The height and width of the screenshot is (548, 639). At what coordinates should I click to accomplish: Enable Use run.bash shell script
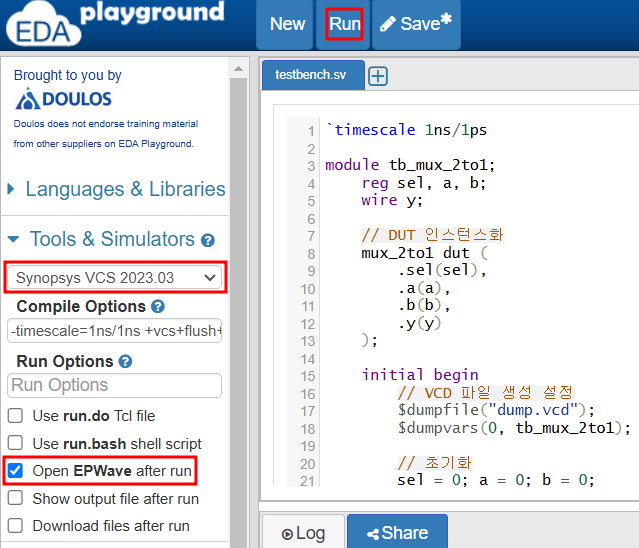pos(16,443)
